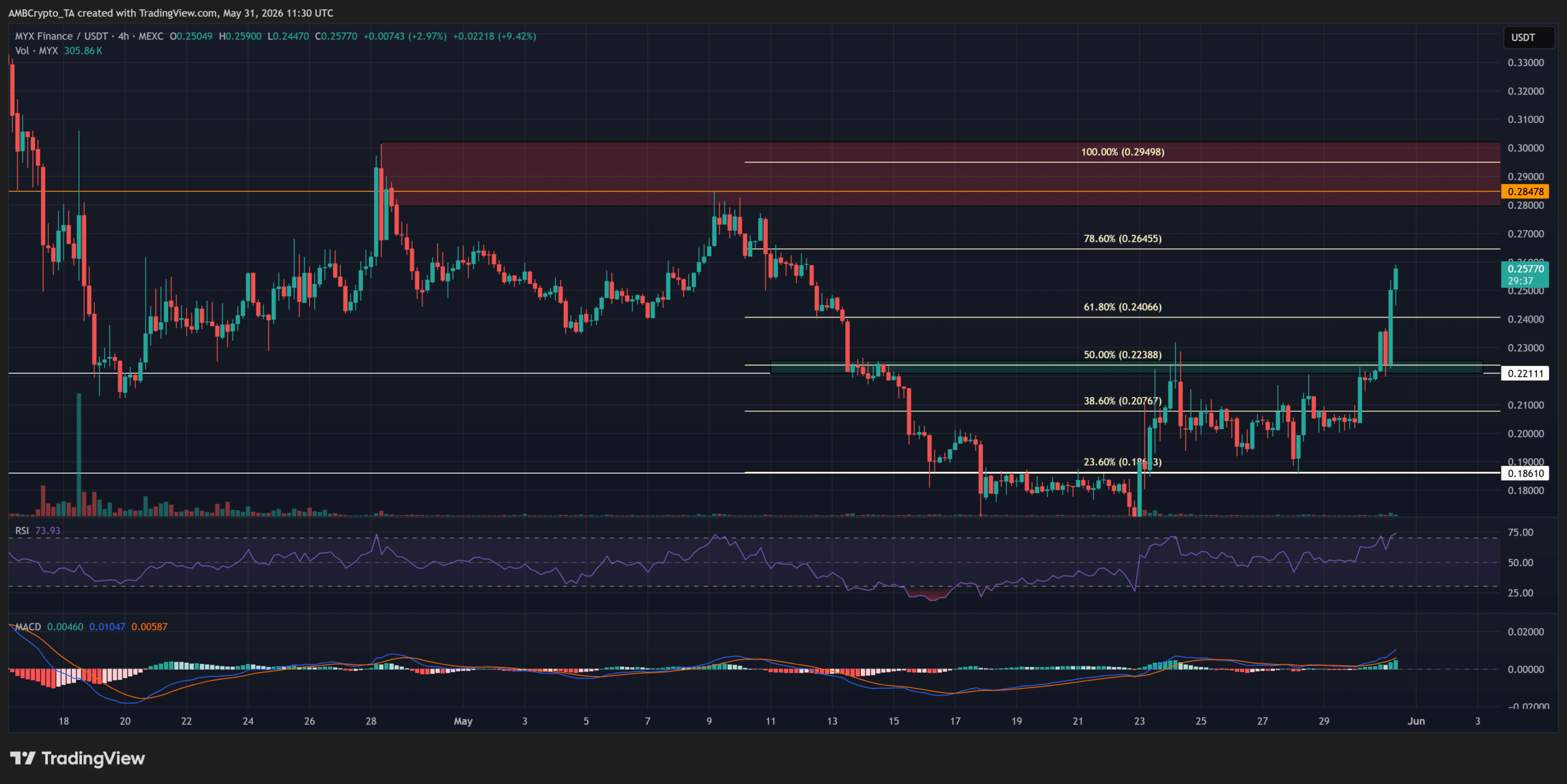Click the green demand zone rectangle
Screen dimensions: 1567x784
point(1126,367)
